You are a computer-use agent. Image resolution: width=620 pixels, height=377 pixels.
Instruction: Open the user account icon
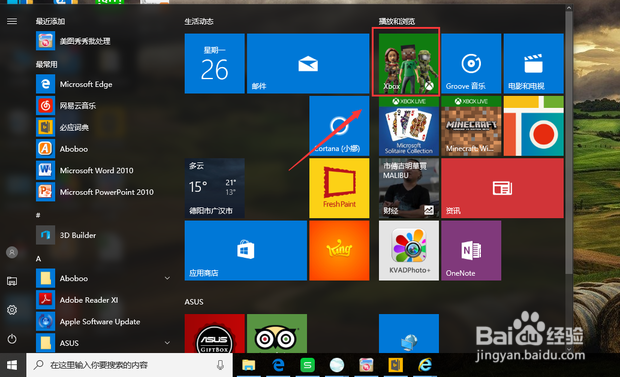pyautogui.click(x=12, y=252)
